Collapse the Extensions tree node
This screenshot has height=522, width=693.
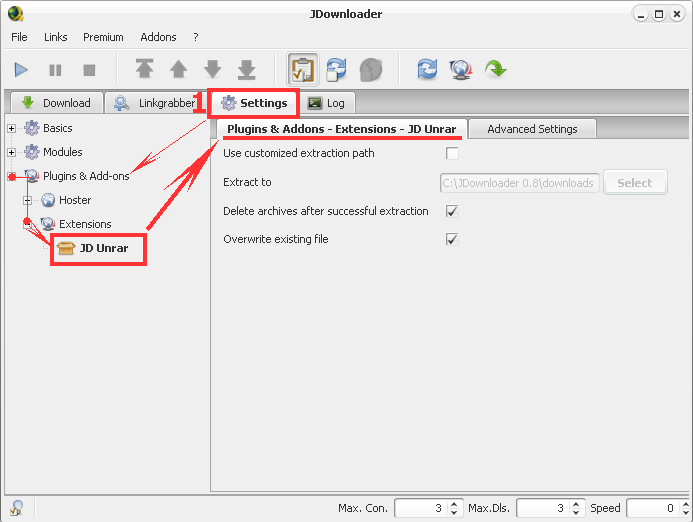pos(27,225)
